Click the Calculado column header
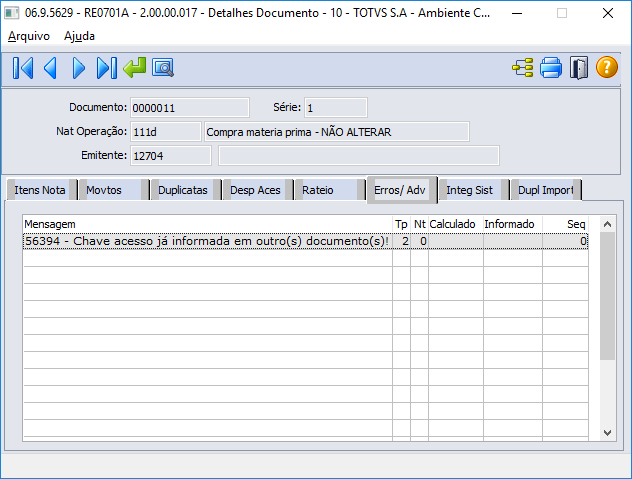The width and height of the screenshot is (632, 479). (456, 224)
